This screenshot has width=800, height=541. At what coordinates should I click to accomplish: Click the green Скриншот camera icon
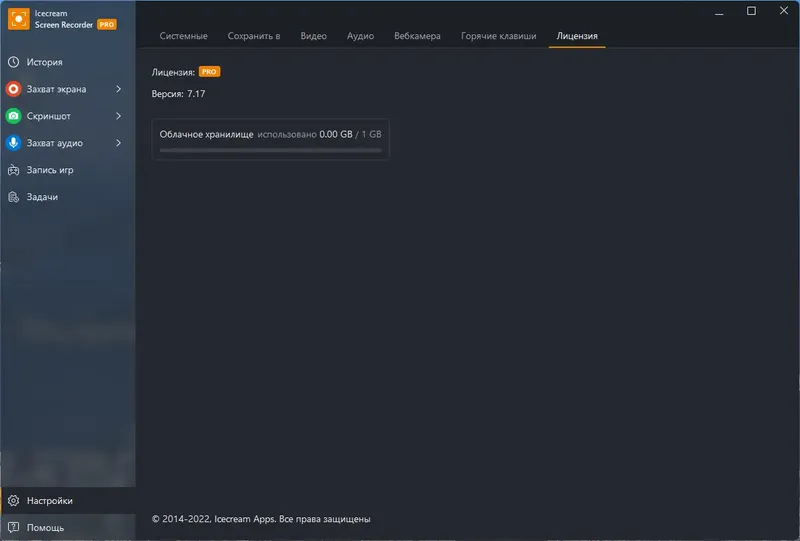14,116
